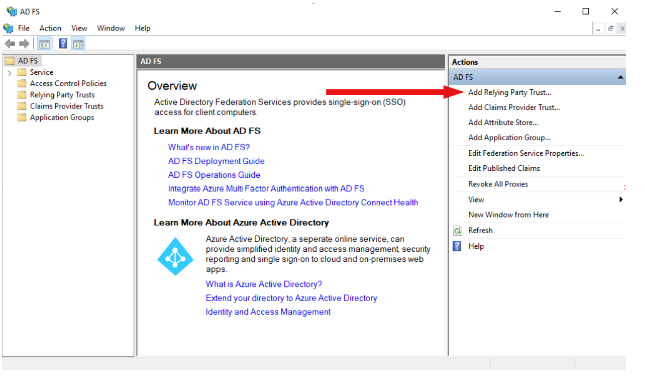Open AD FS Operations Guide link
The width and height of the screenshot is (645, 376).
(x=214, y=175)
